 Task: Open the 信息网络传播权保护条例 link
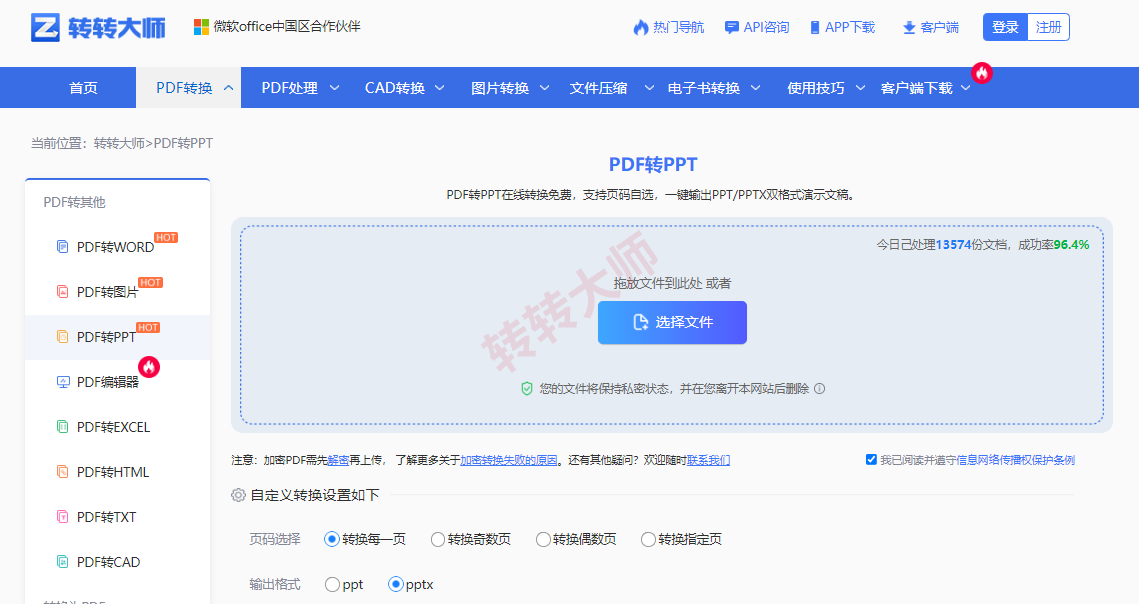1016,460
